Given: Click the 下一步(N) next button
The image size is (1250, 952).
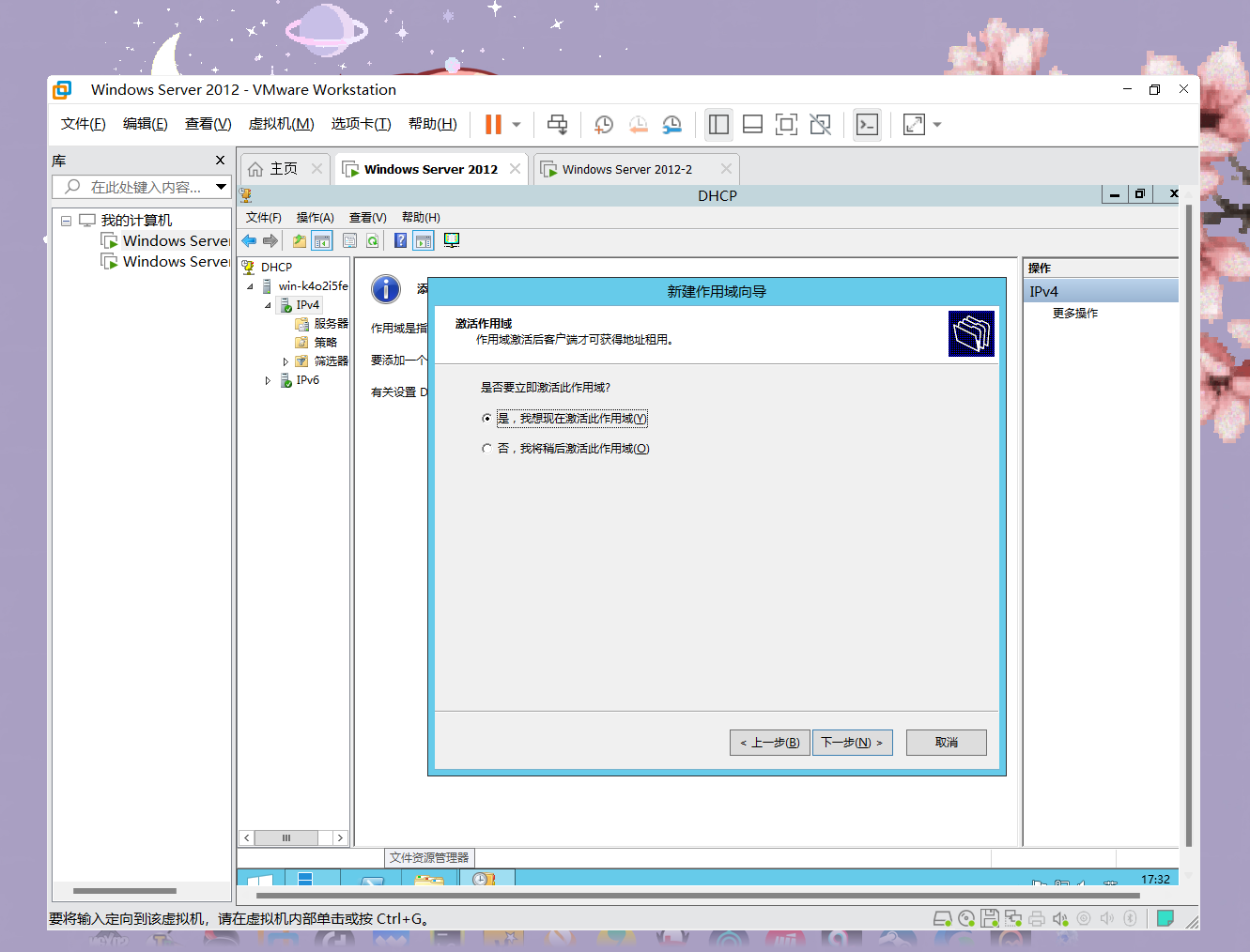Looking at the screenshot, I should (852, 743).
